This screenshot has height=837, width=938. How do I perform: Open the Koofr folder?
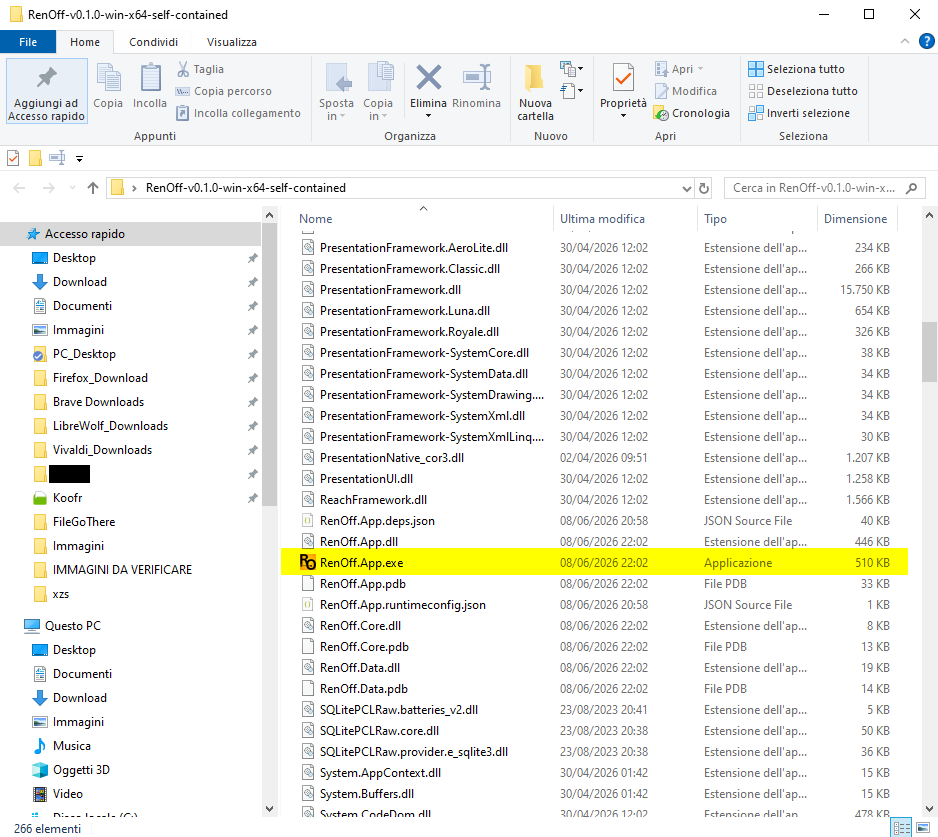(67, 498)
